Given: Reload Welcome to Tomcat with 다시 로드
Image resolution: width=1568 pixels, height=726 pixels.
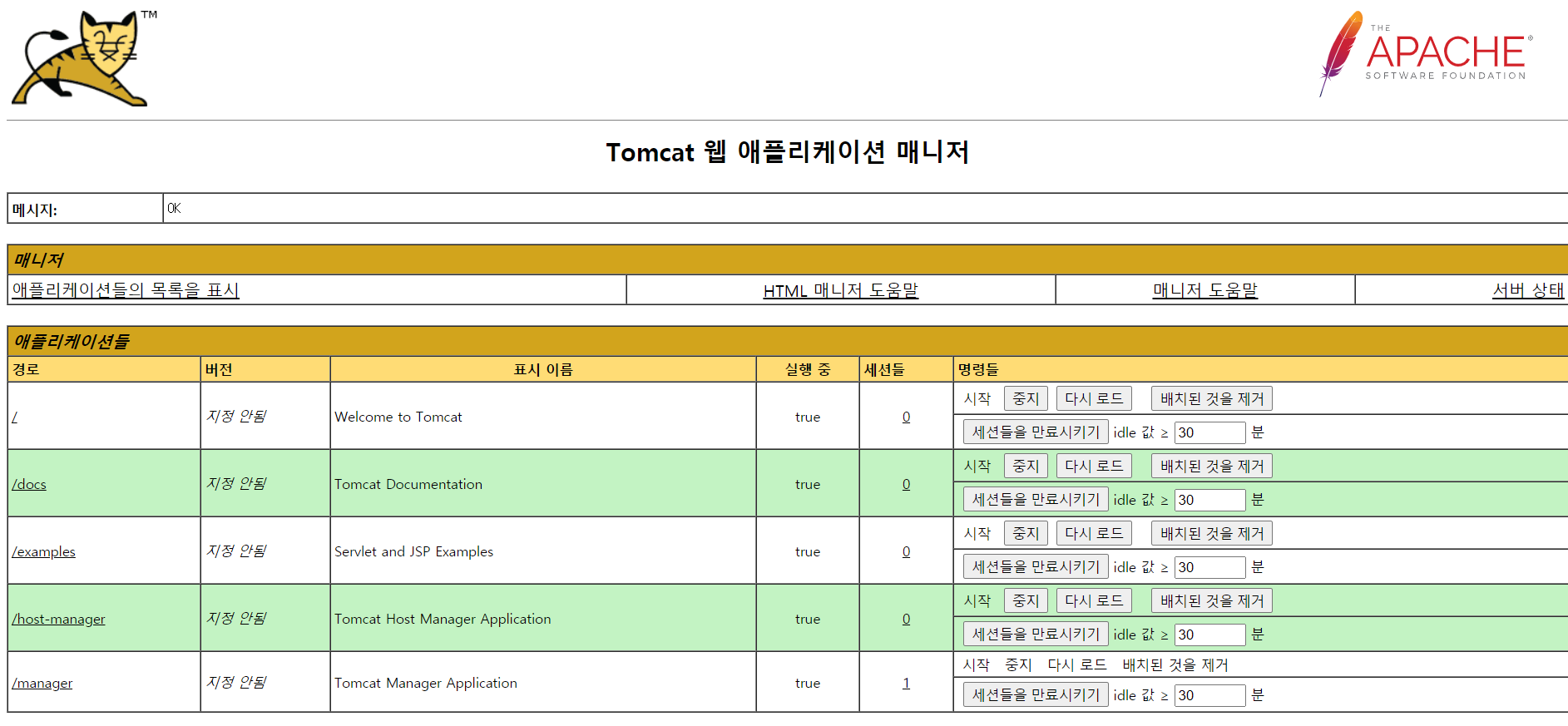Looking at the screenshot, I should pos(1094,399).
